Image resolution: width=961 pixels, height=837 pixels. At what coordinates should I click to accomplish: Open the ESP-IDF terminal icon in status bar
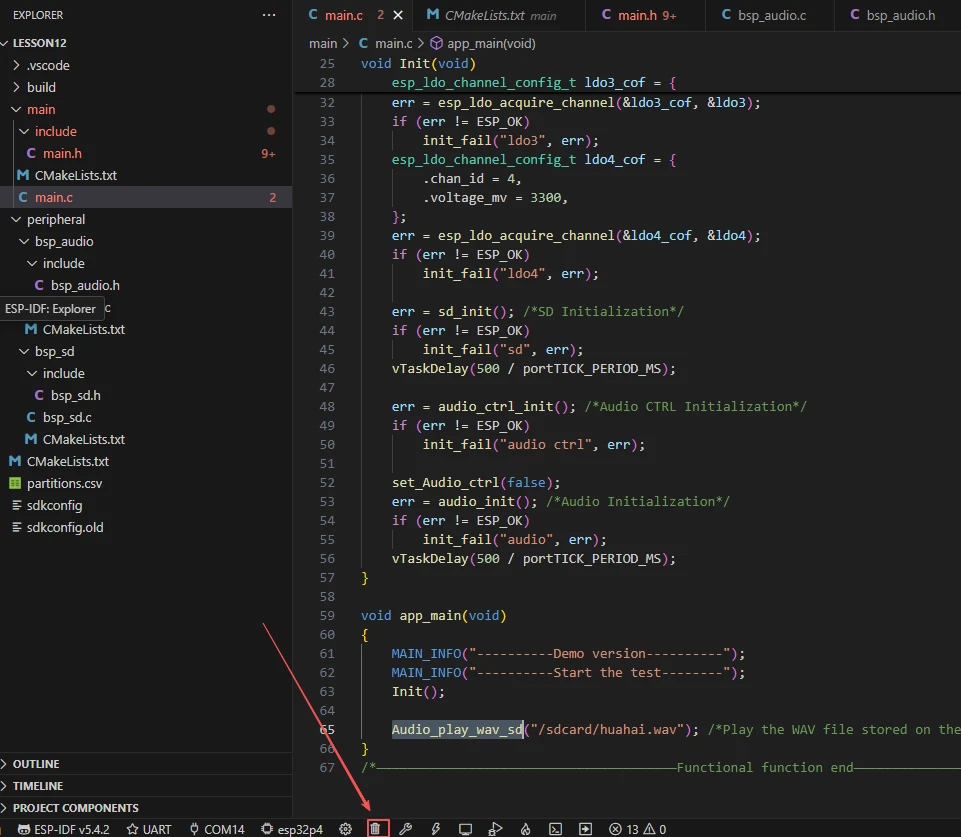555,829
